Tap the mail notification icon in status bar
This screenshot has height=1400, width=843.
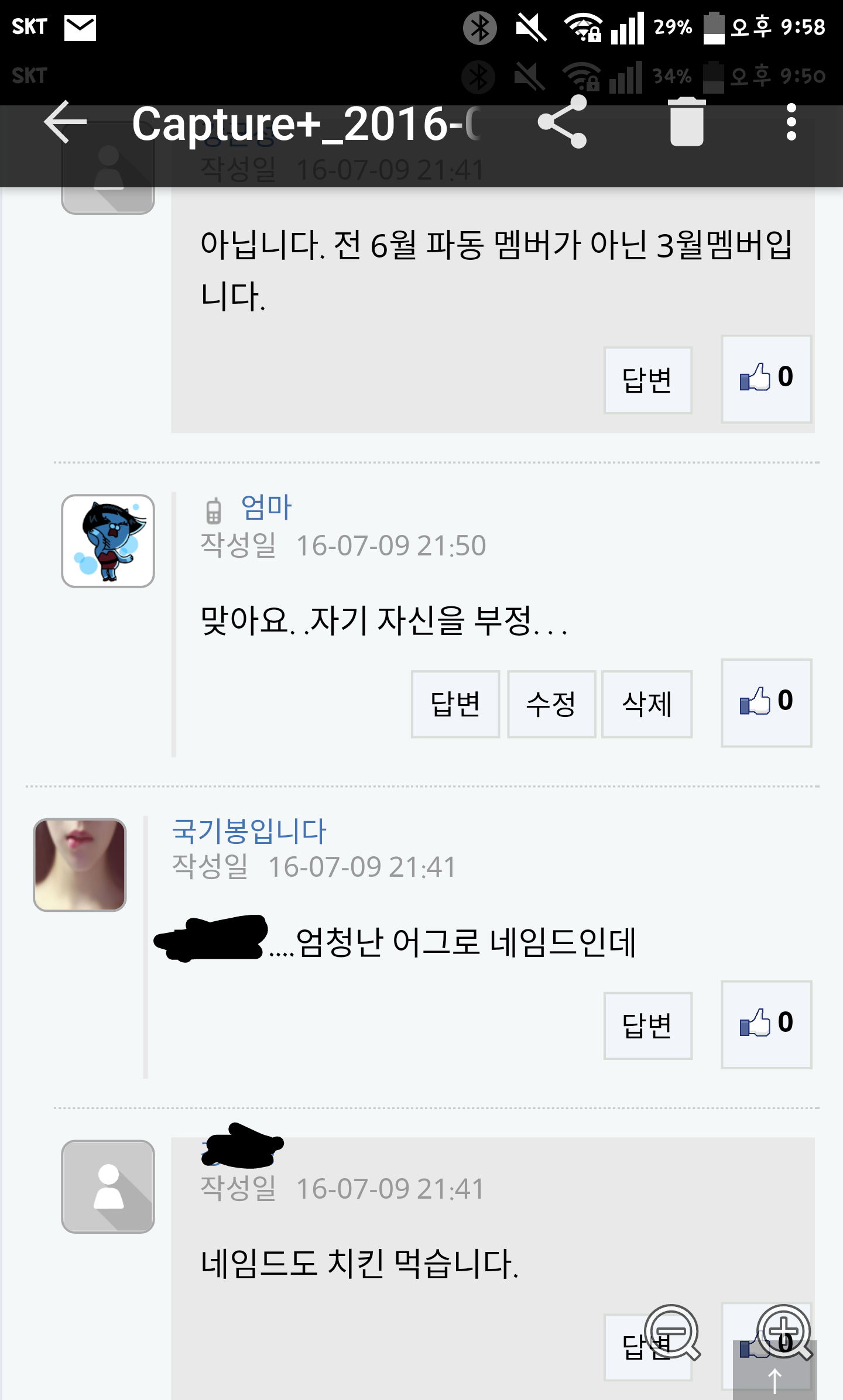(80, 28)
